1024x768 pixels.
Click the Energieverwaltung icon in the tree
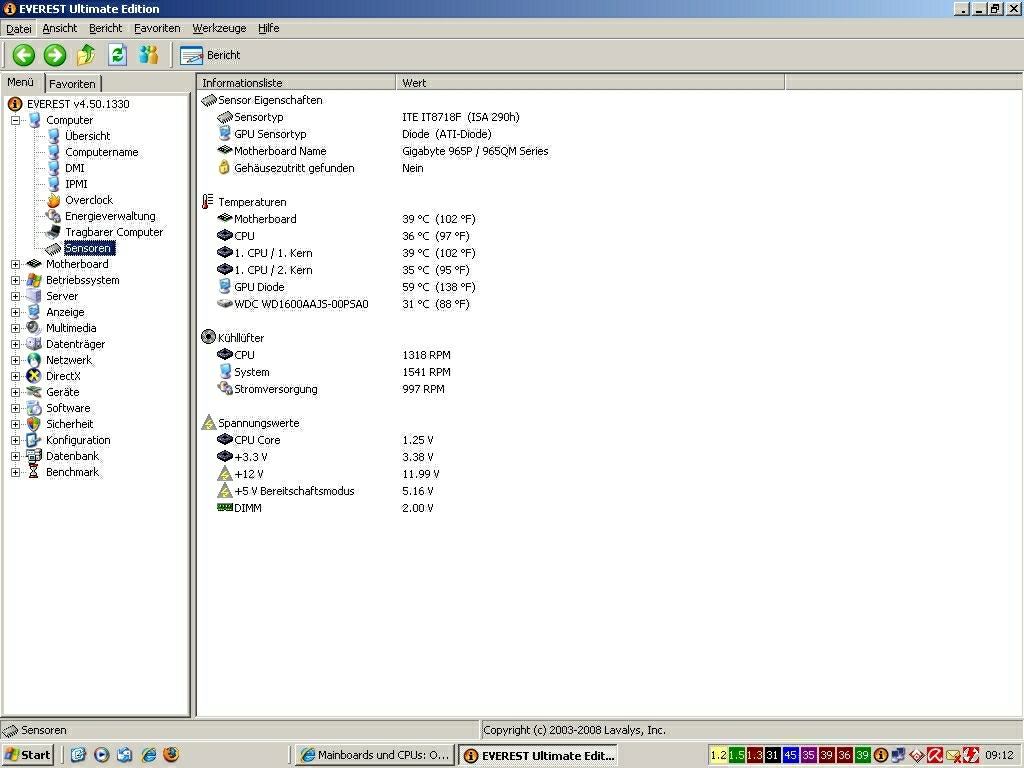click(53, 216)
